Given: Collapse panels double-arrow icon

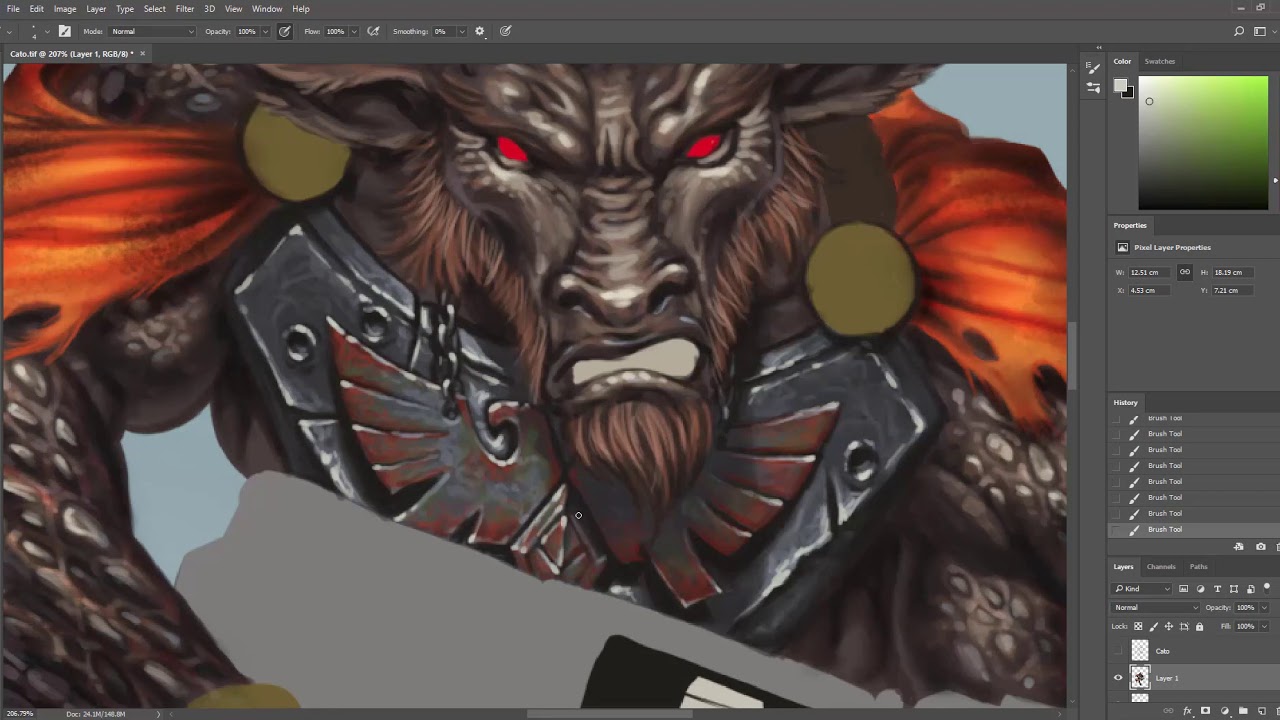Looking at the screenshot, I should click(x=1099, y=47).
